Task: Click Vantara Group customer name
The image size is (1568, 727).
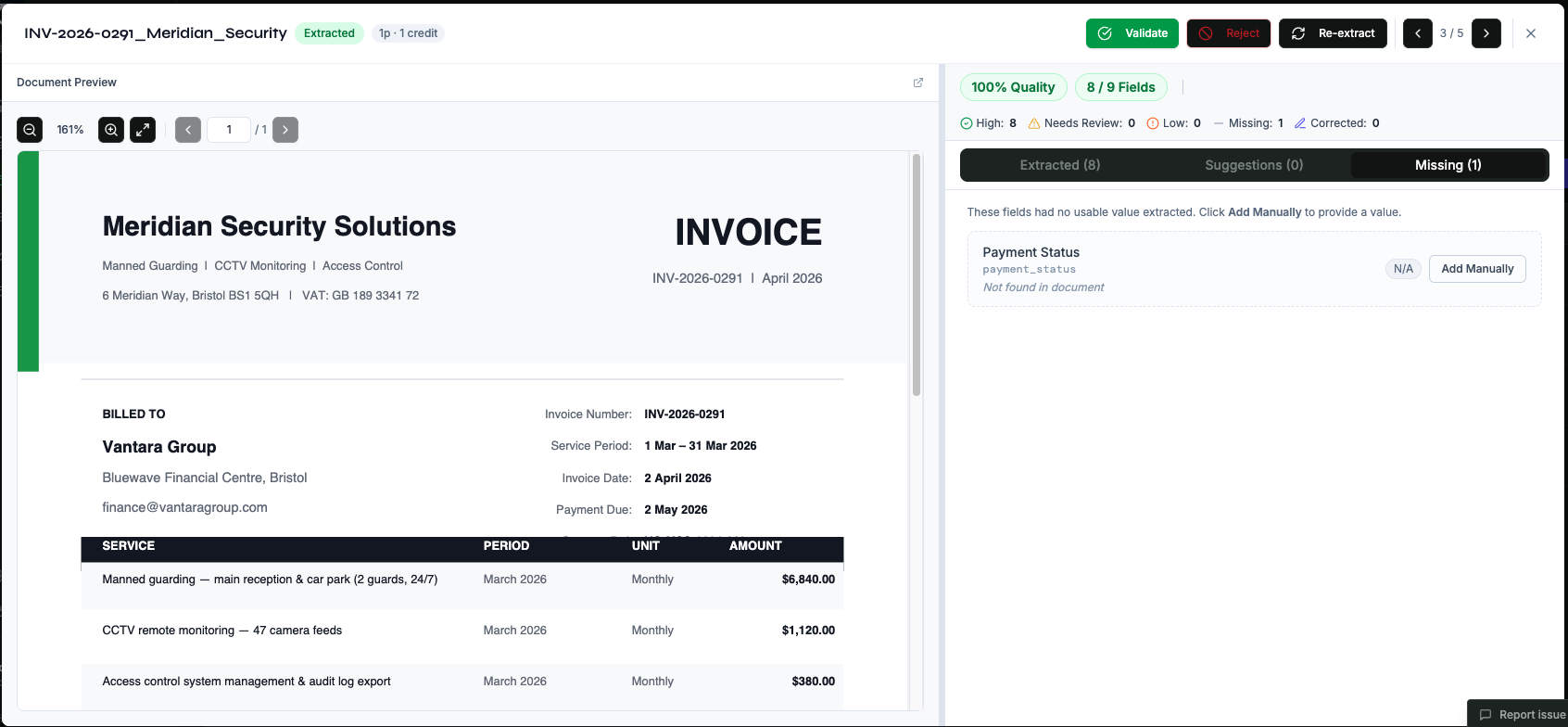Action: (159, 447)
